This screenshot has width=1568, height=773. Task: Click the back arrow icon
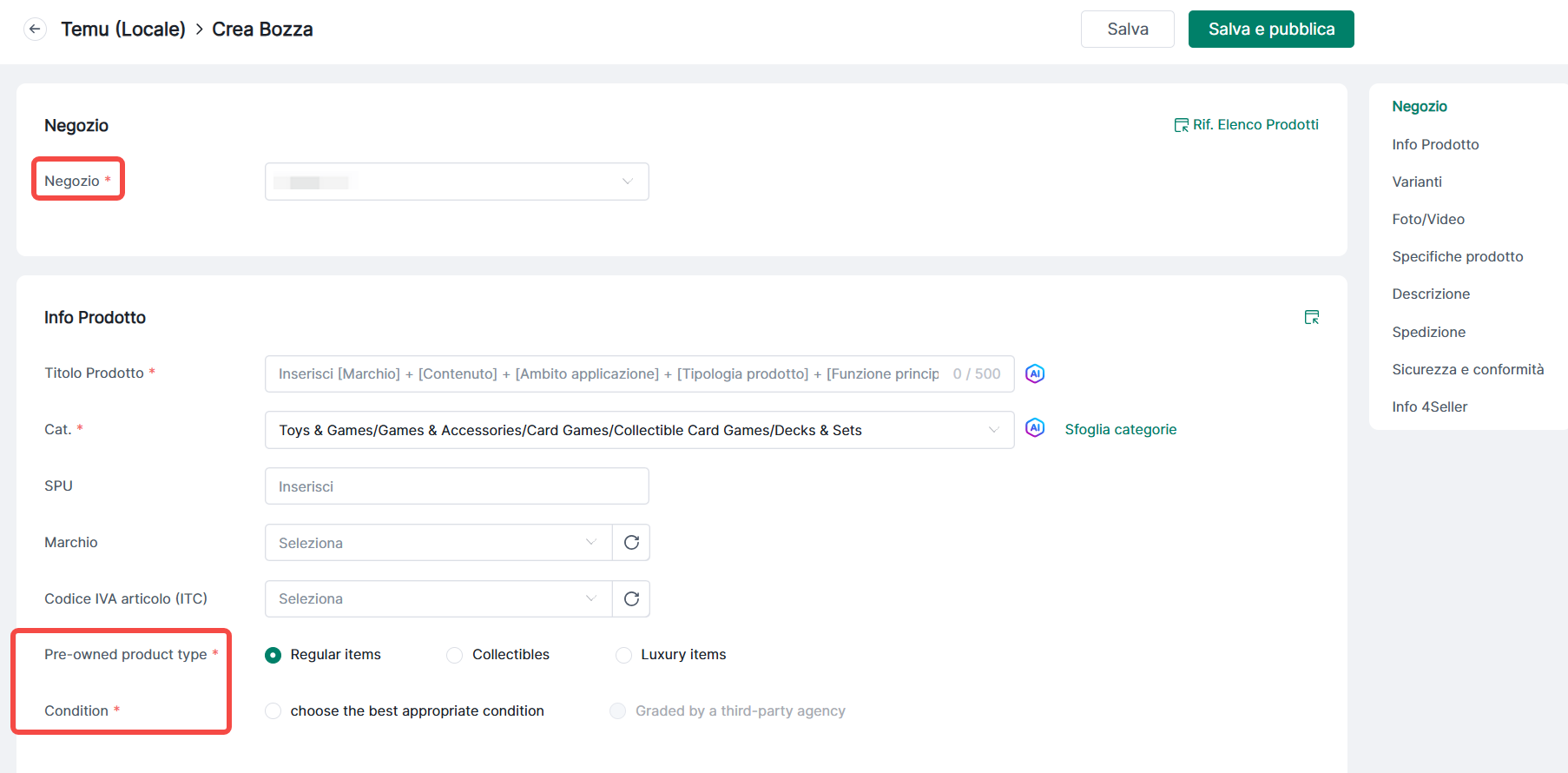tap(35, 29)
